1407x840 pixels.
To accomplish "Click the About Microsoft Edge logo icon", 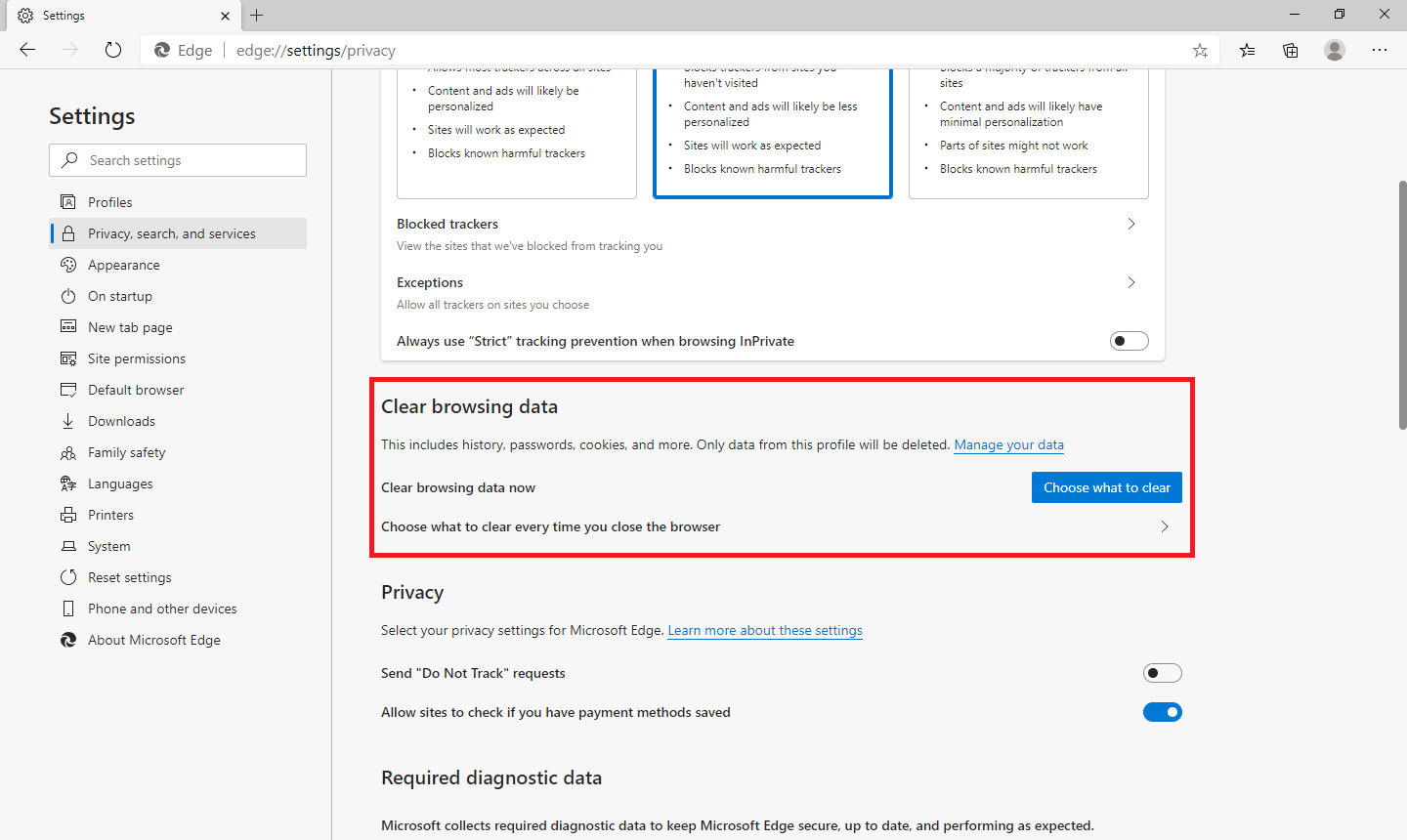I will click(x=68, y=640).
